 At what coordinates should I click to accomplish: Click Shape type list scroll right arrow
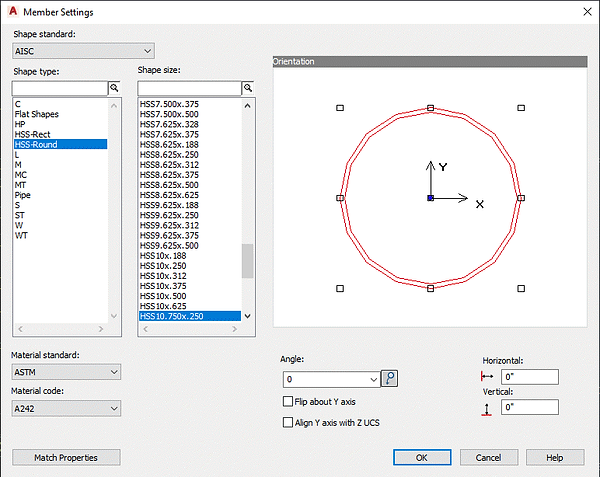coord(101,329)
